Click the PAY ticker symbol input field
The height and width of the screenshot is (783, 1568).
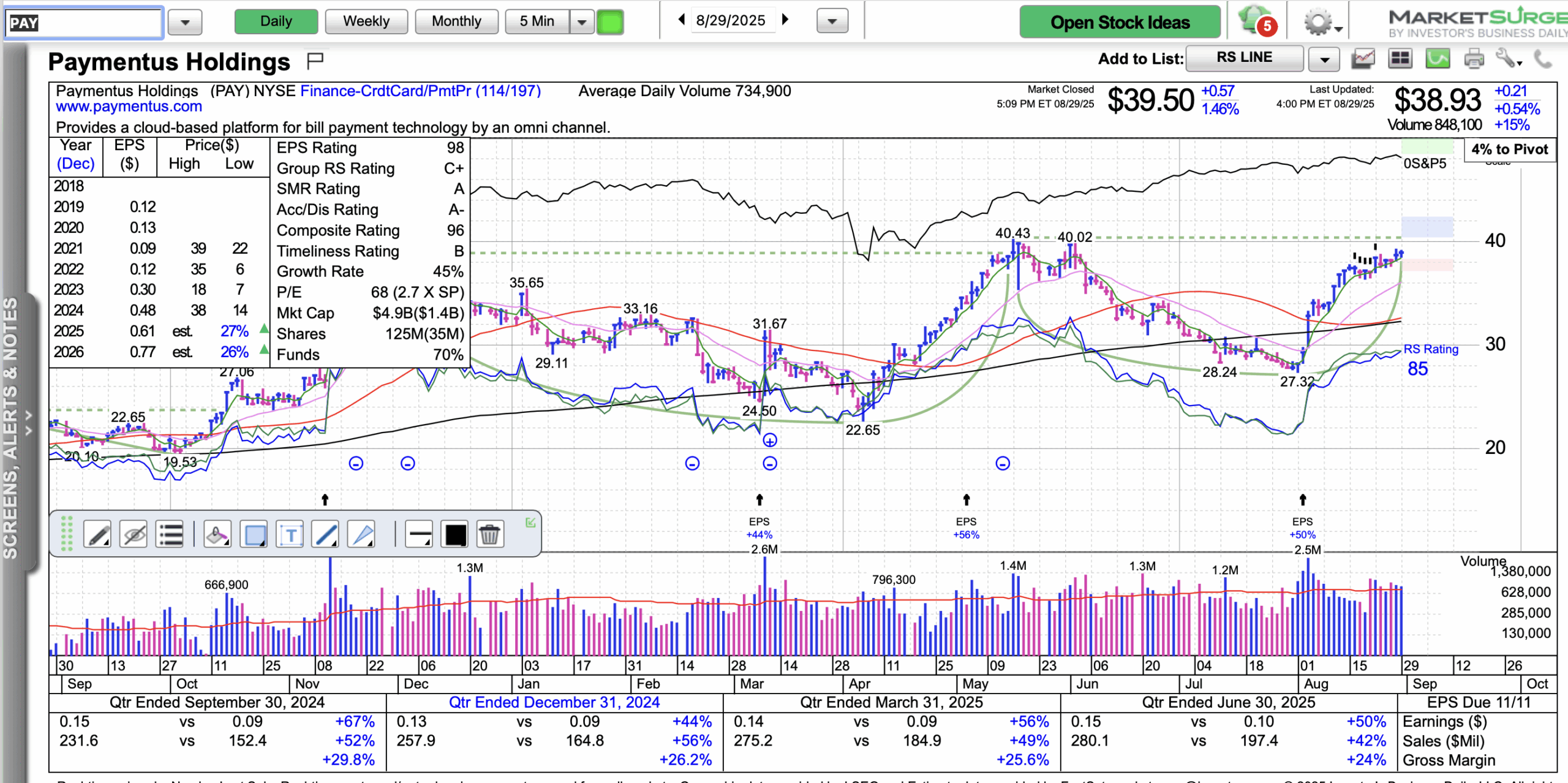84,23
